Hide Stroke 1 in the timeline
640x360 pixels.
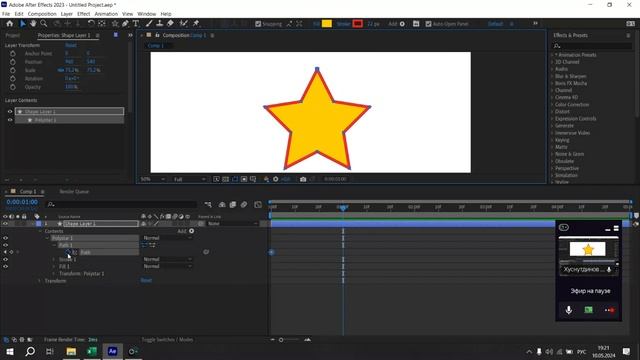pos(5,259)
